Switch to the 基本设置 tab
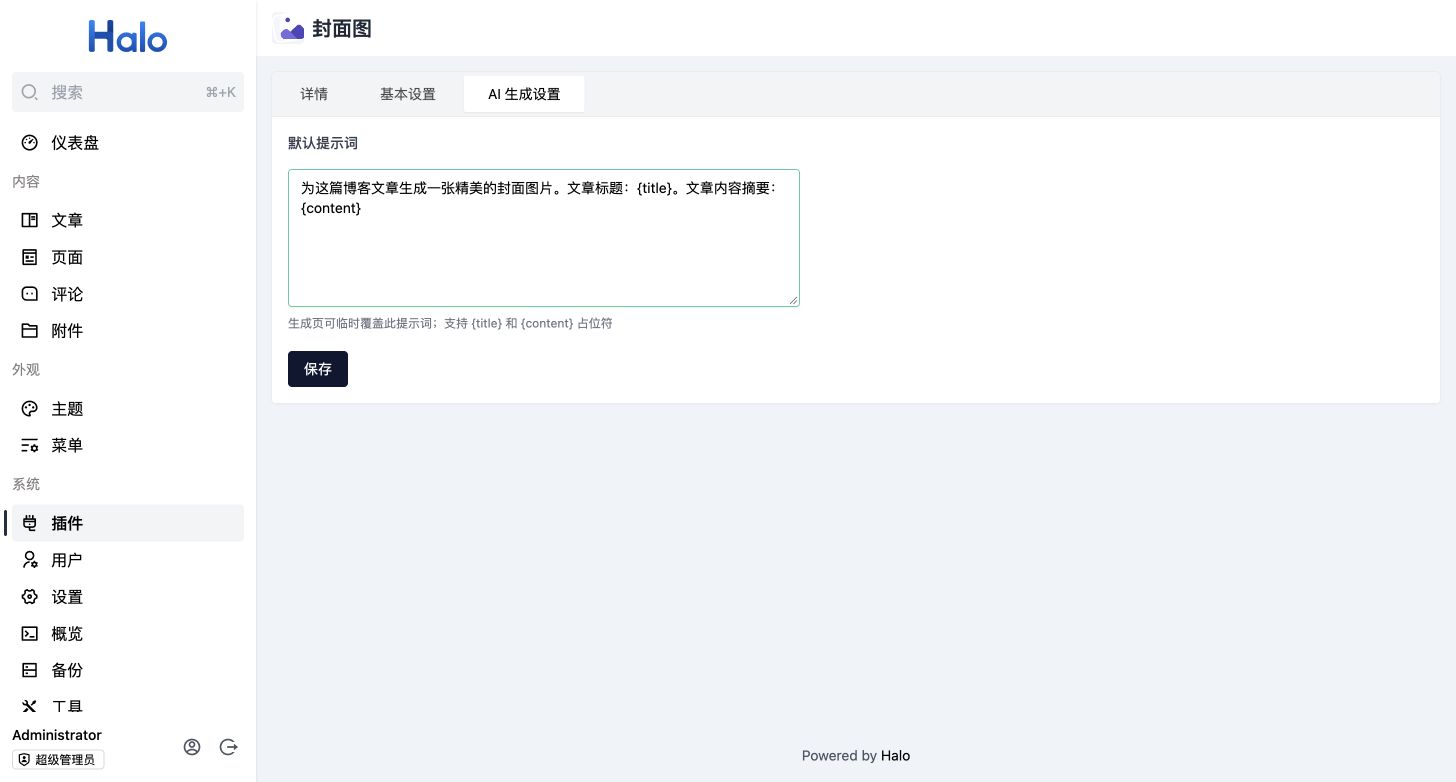The image size is (1456, 782). (x=408, y=94)
